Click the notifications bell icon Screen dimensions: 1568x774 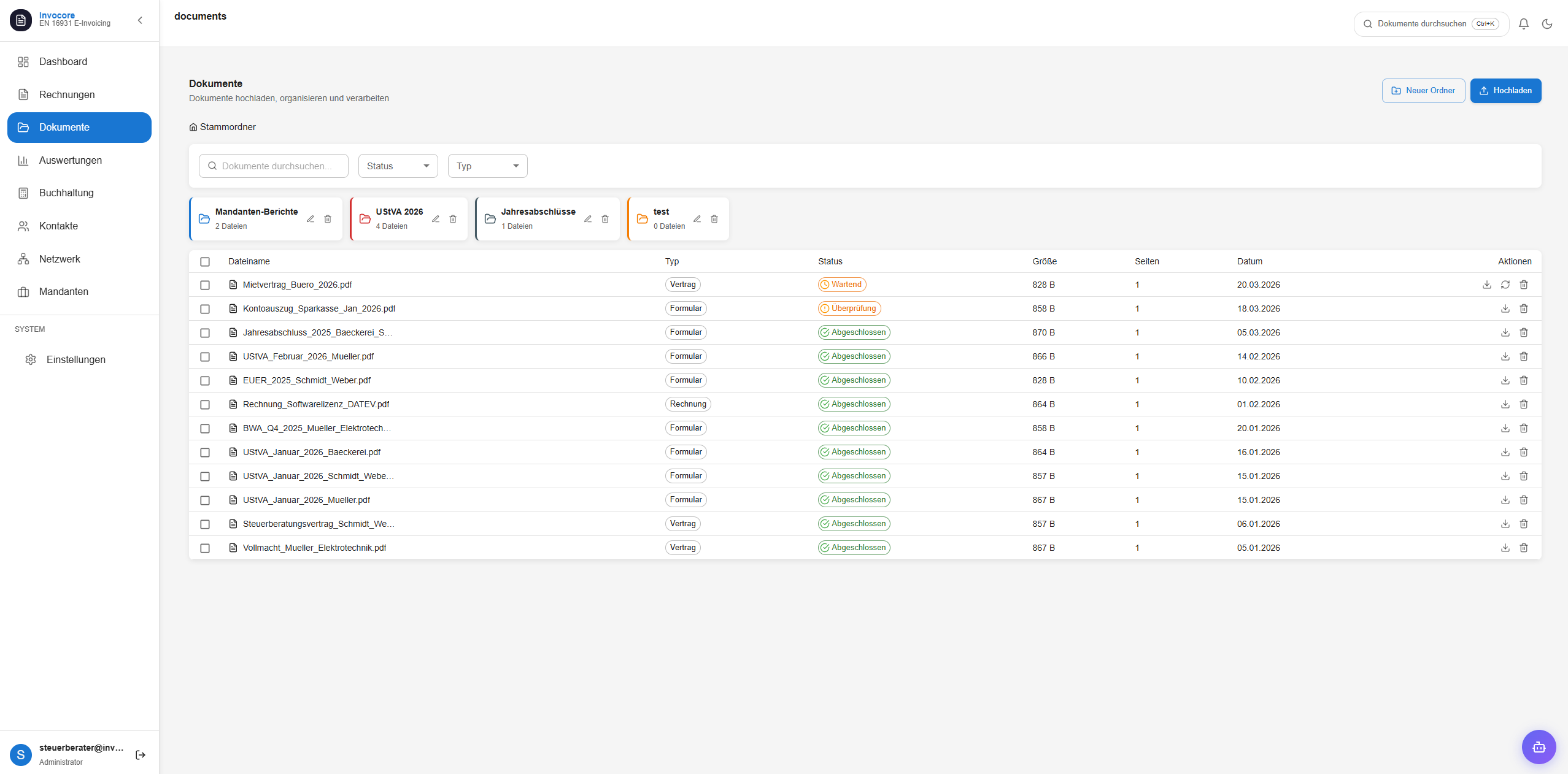click(x=1523, y=24)
